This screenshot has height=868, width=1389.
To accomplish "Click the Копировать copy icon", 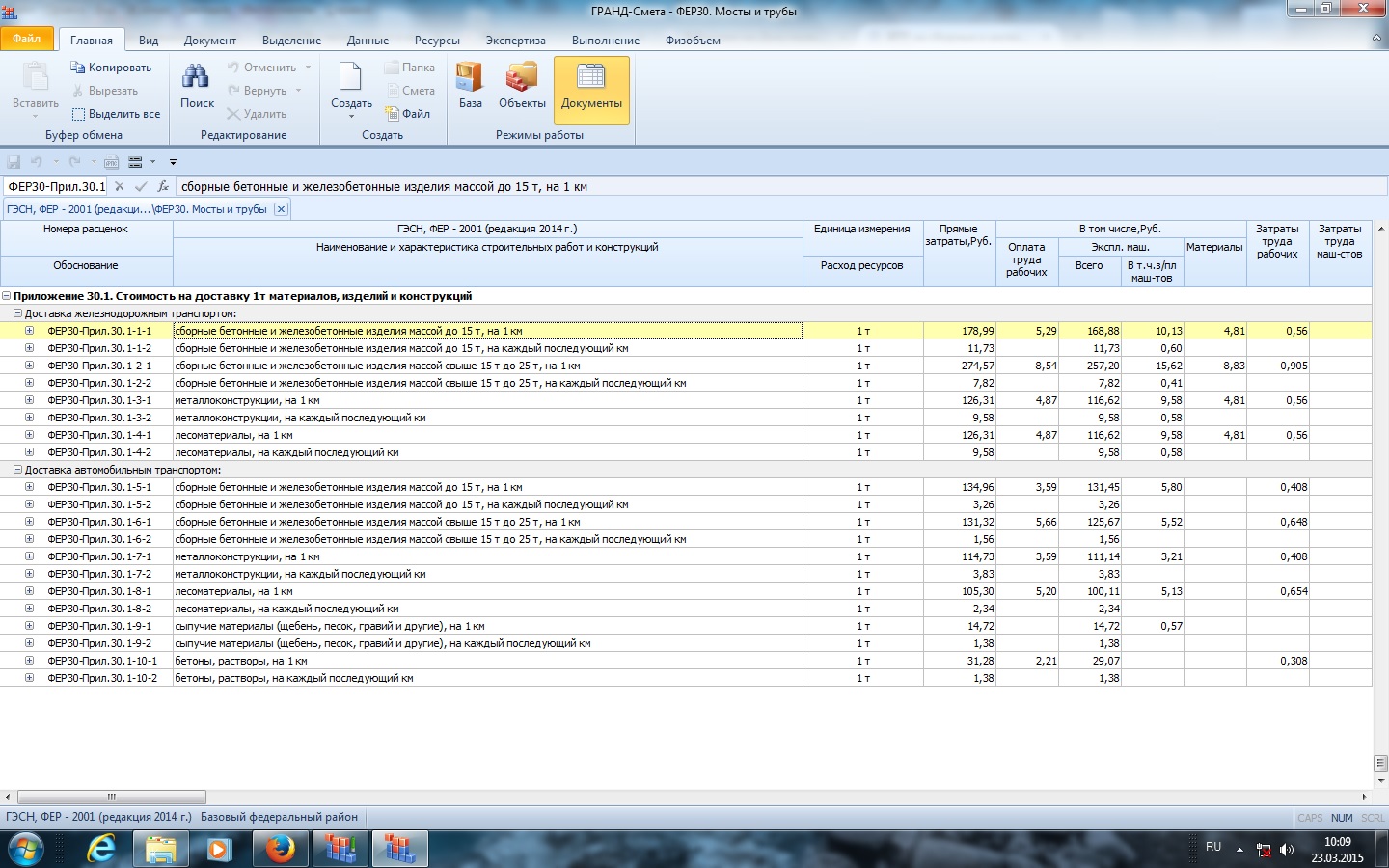I will coord(78,68).
